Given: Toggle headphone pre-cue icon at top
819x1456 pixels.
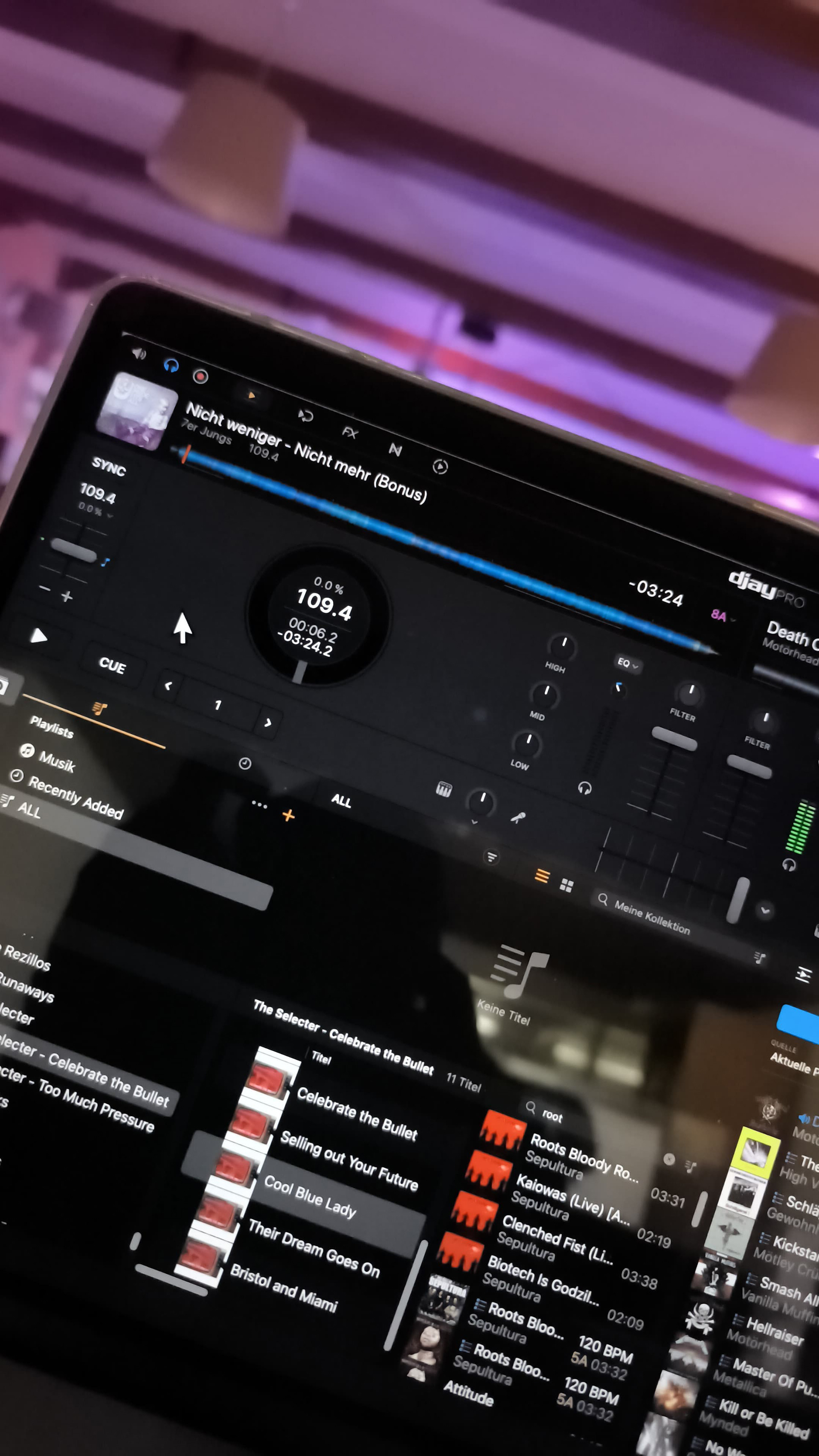Looking at the screenshot, I should (171, 366).
